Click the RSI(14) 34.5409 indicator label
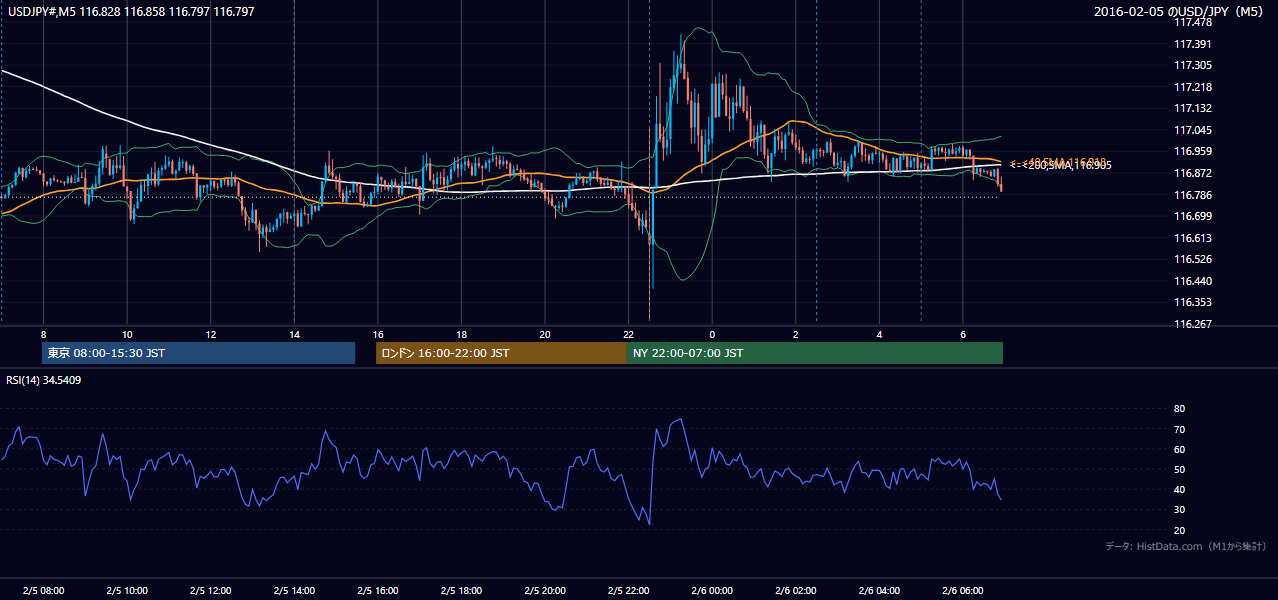This screenshot has height=600, width=1278. tap(43, 380)
